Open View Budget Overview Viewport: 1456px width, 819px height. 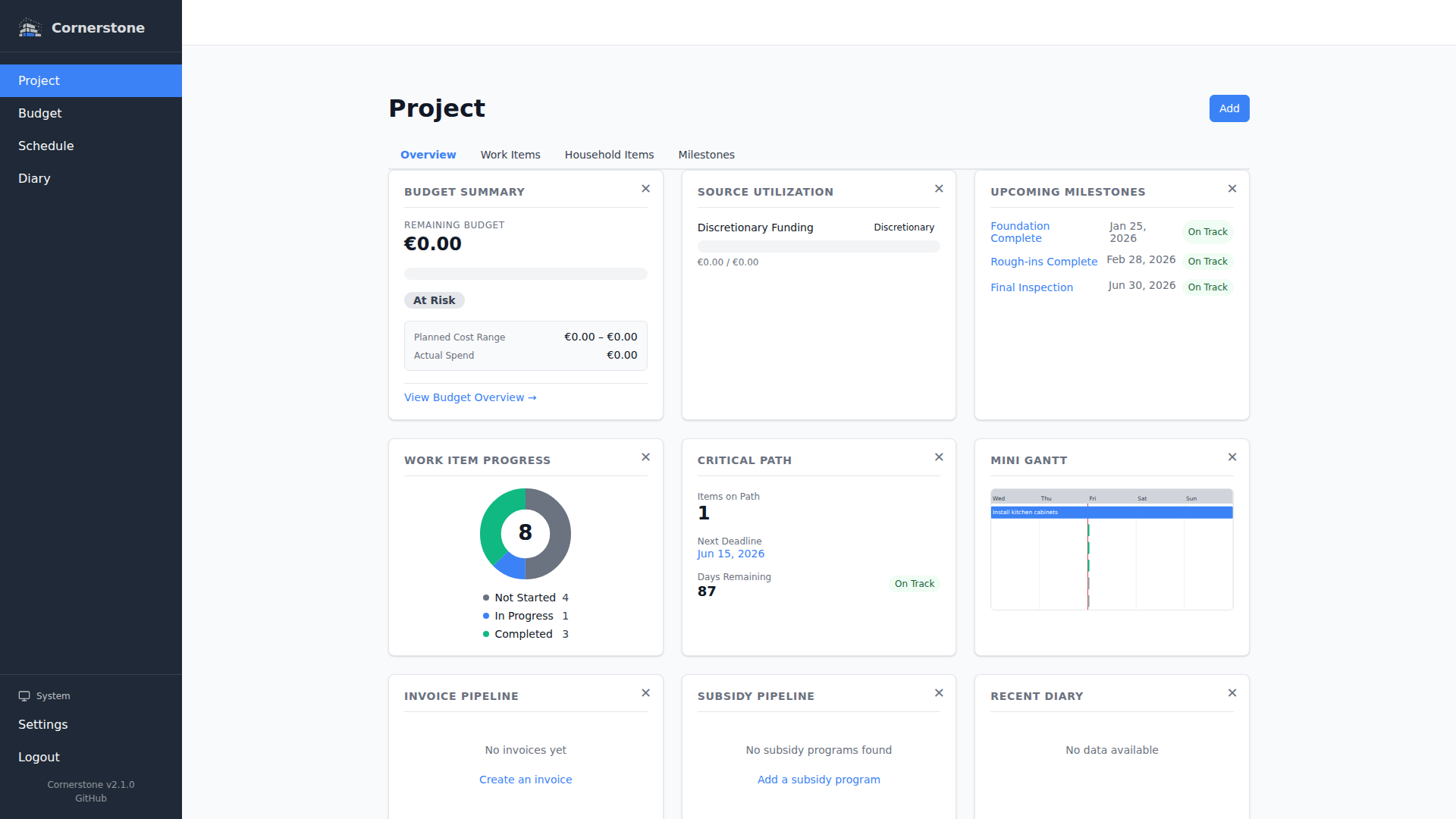coord(469,397)
